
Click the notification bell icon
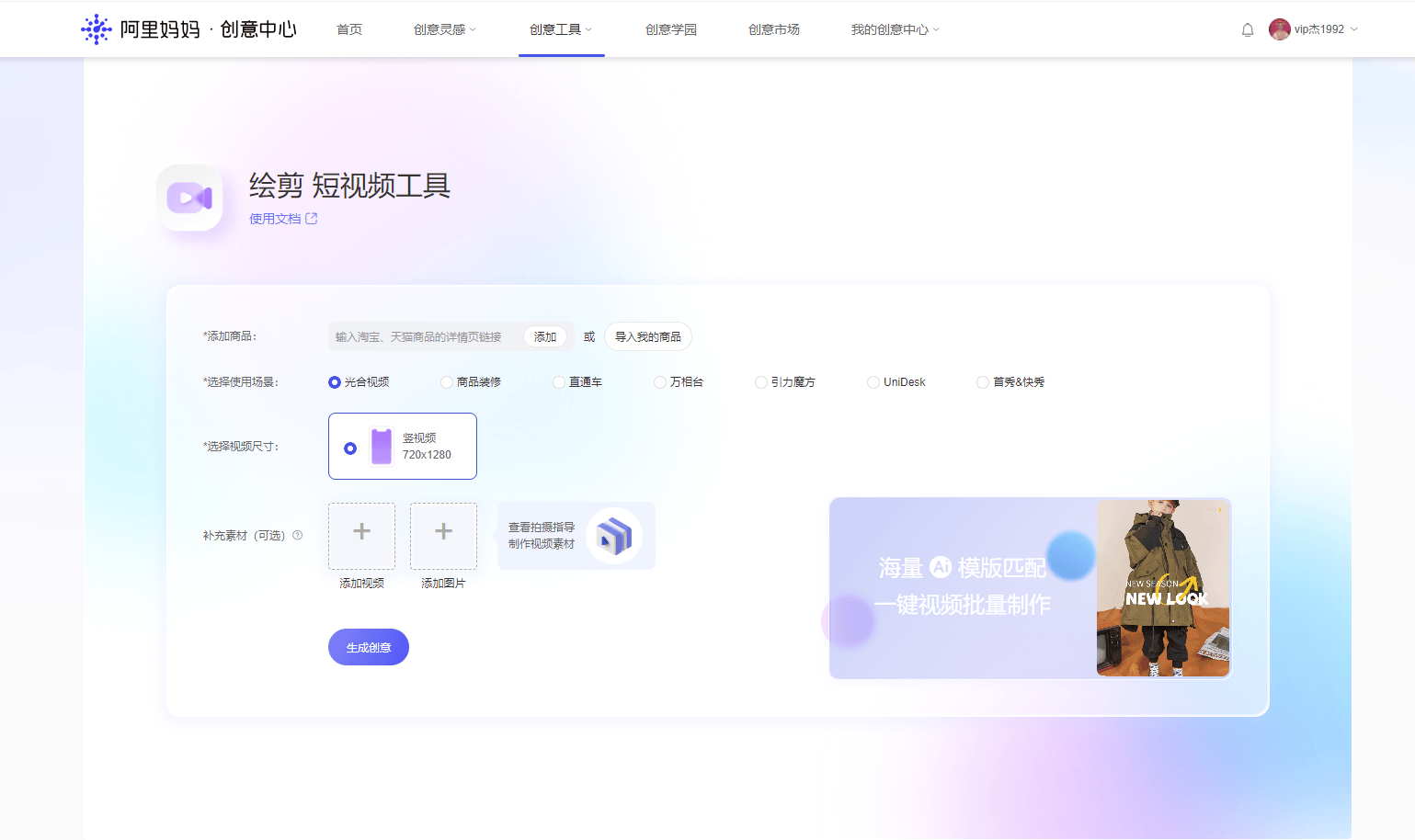(x=1247, y=29)
